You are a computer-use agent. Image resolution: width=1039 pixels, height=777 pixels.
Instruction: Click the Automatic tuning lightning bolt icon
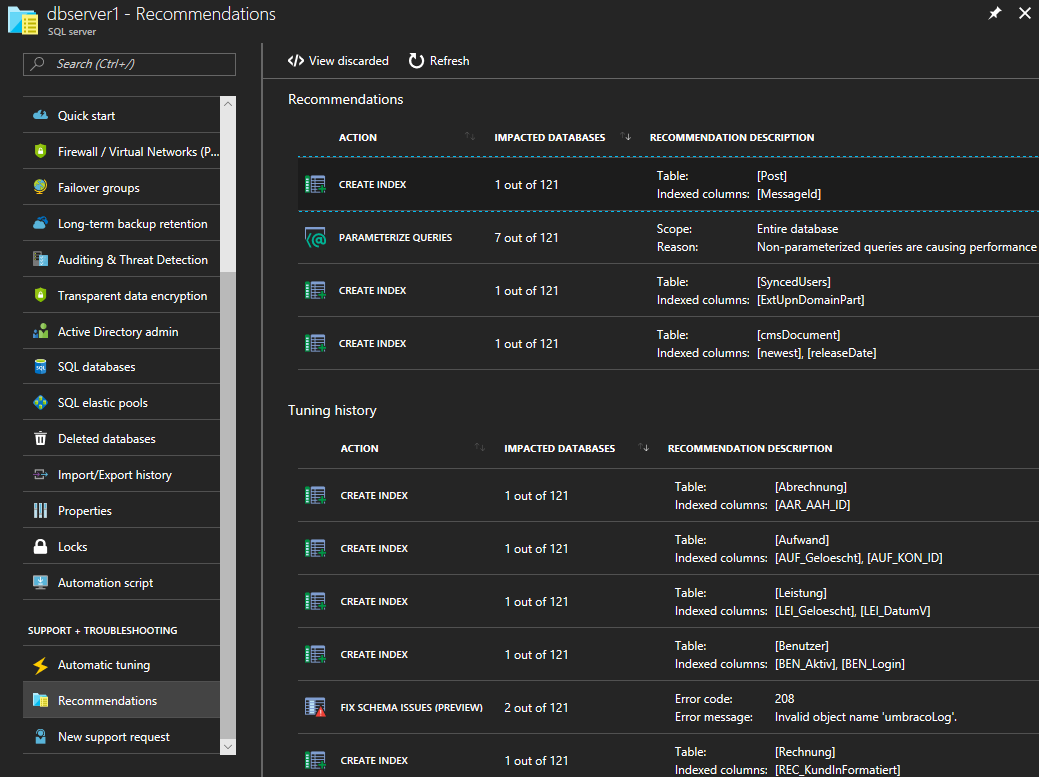[x=40, y=665]
